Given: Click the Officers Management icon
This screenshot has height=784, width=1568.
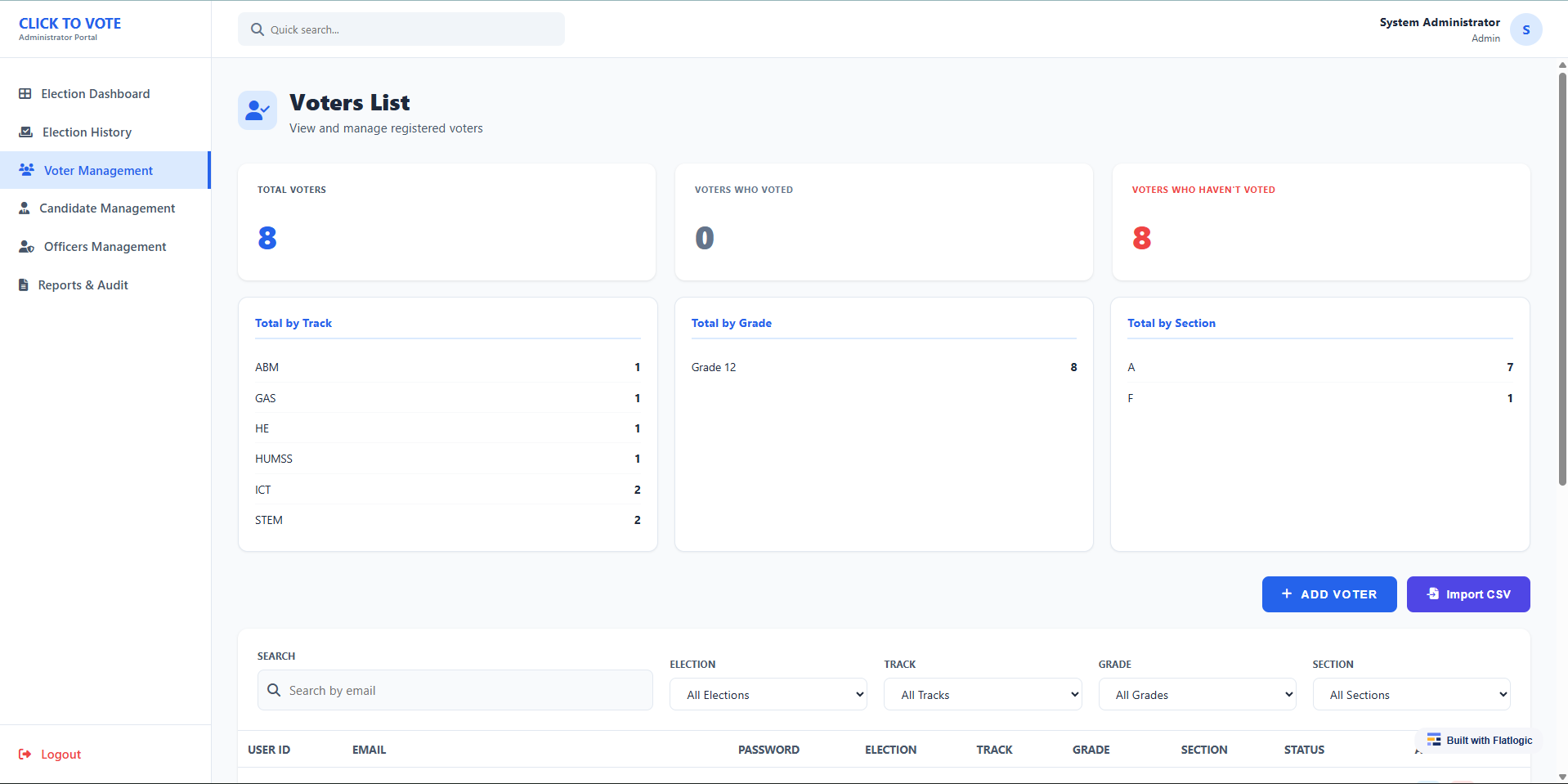Looking at the screenshot, I should point(27,247).
